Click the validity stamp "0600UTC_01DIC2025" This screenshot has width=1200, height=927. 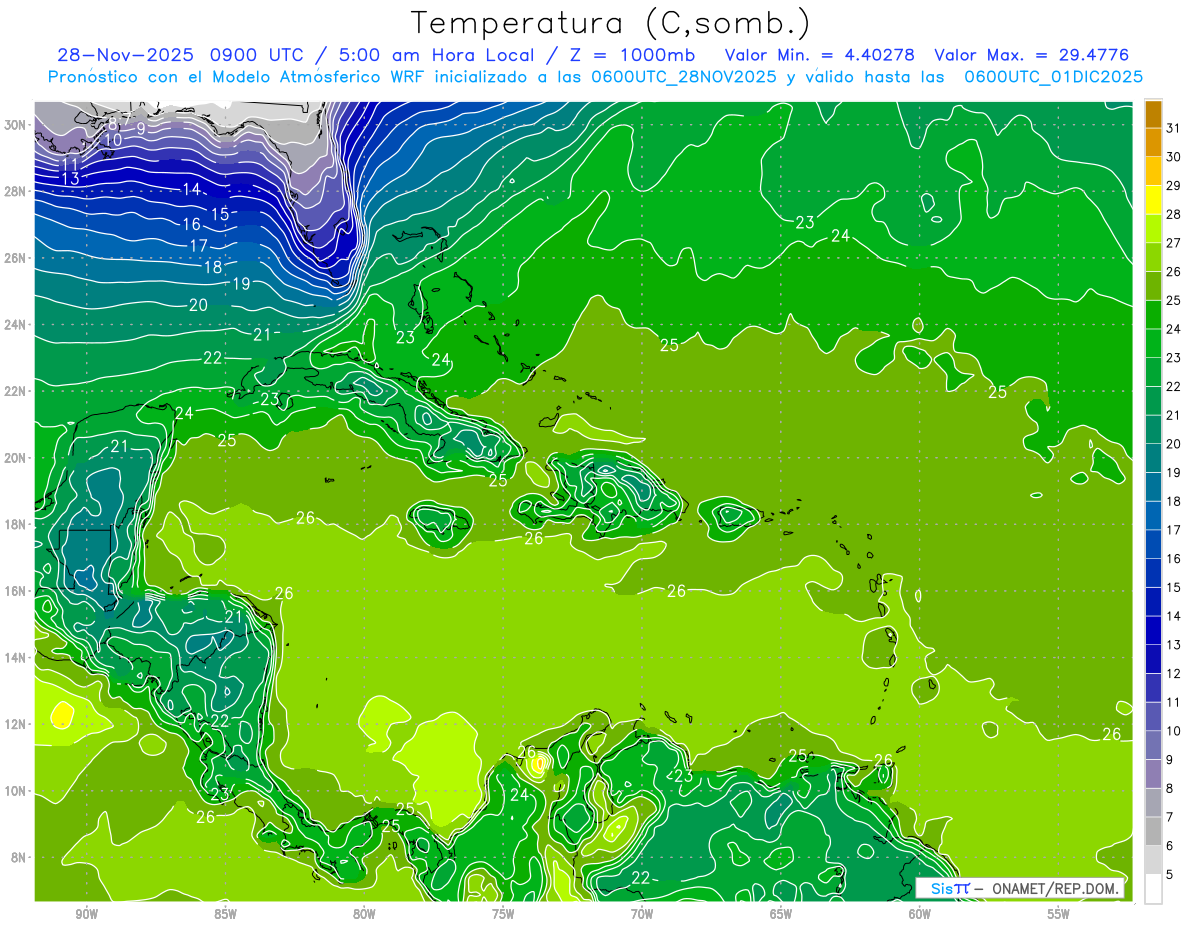tap(1053, 77)
